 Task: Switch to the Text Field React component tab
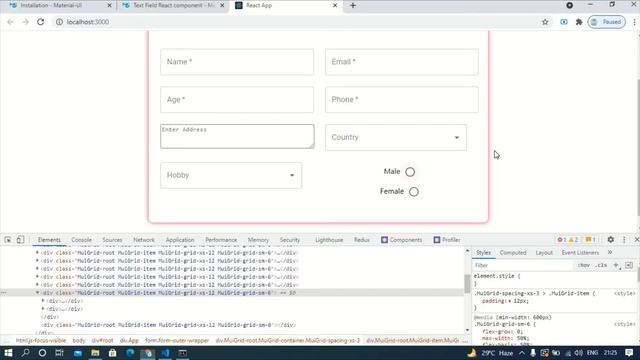coord(173,6)
